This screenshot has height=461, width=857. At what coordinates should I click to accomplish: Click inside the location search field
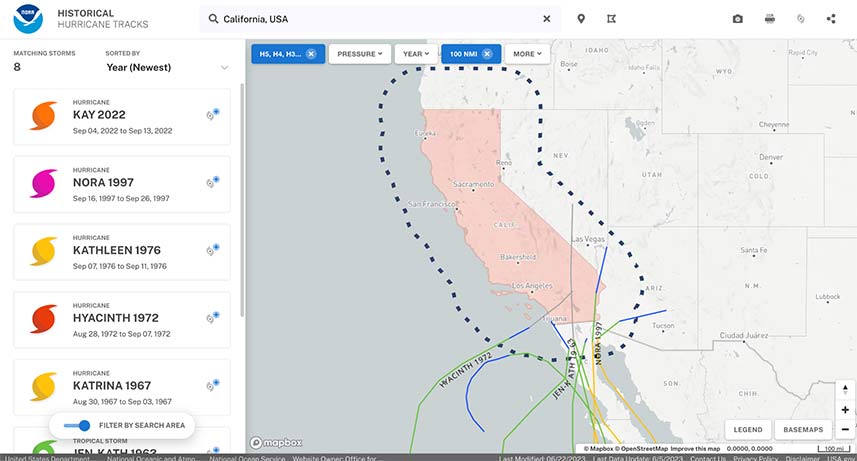[x=380, y=19]
